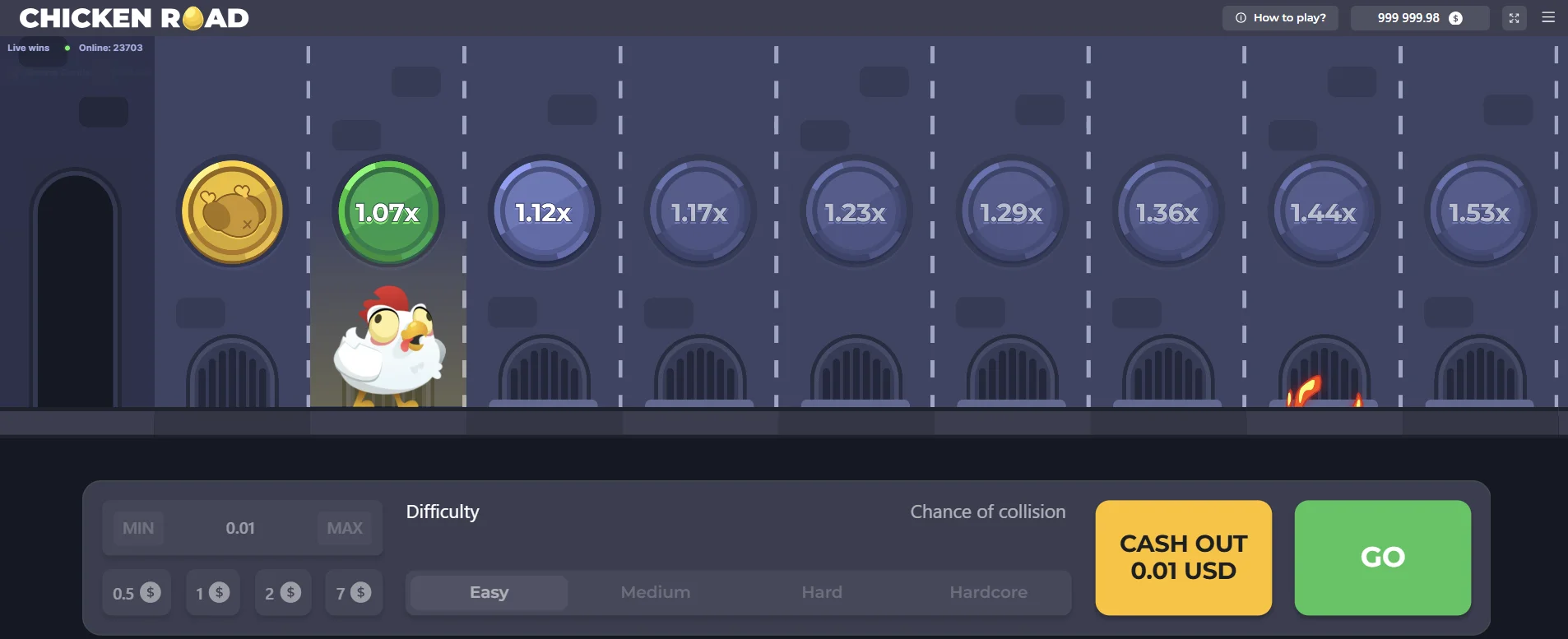Set the bet to MIN
This screenshot has width=1568, height=639.
(x=138, y=528)
